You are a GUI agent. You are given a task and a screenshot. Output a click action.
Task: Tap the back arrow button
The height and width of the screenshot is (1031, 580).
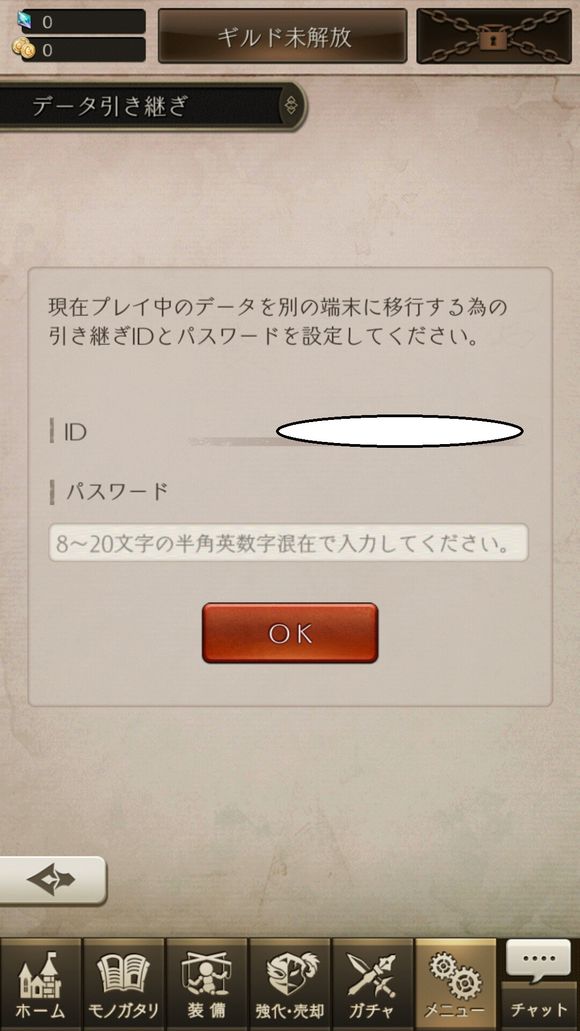(53, 880)
